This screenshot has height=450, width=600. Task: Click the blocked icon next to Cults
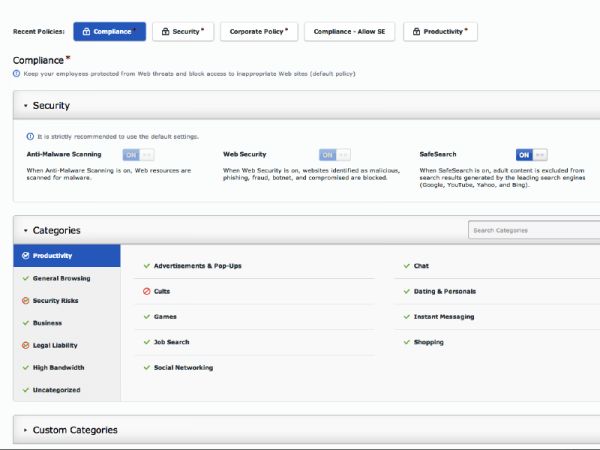click(147, 291)
